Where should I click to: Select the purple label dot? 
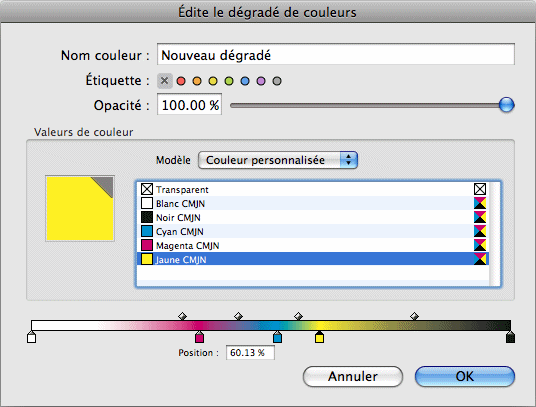tap(261, 81)
